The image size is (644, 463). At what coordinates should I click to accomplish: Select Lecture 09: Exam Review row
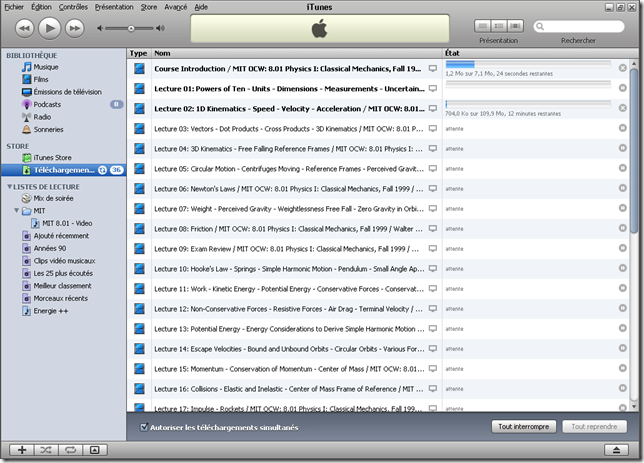tap(378, 249)
